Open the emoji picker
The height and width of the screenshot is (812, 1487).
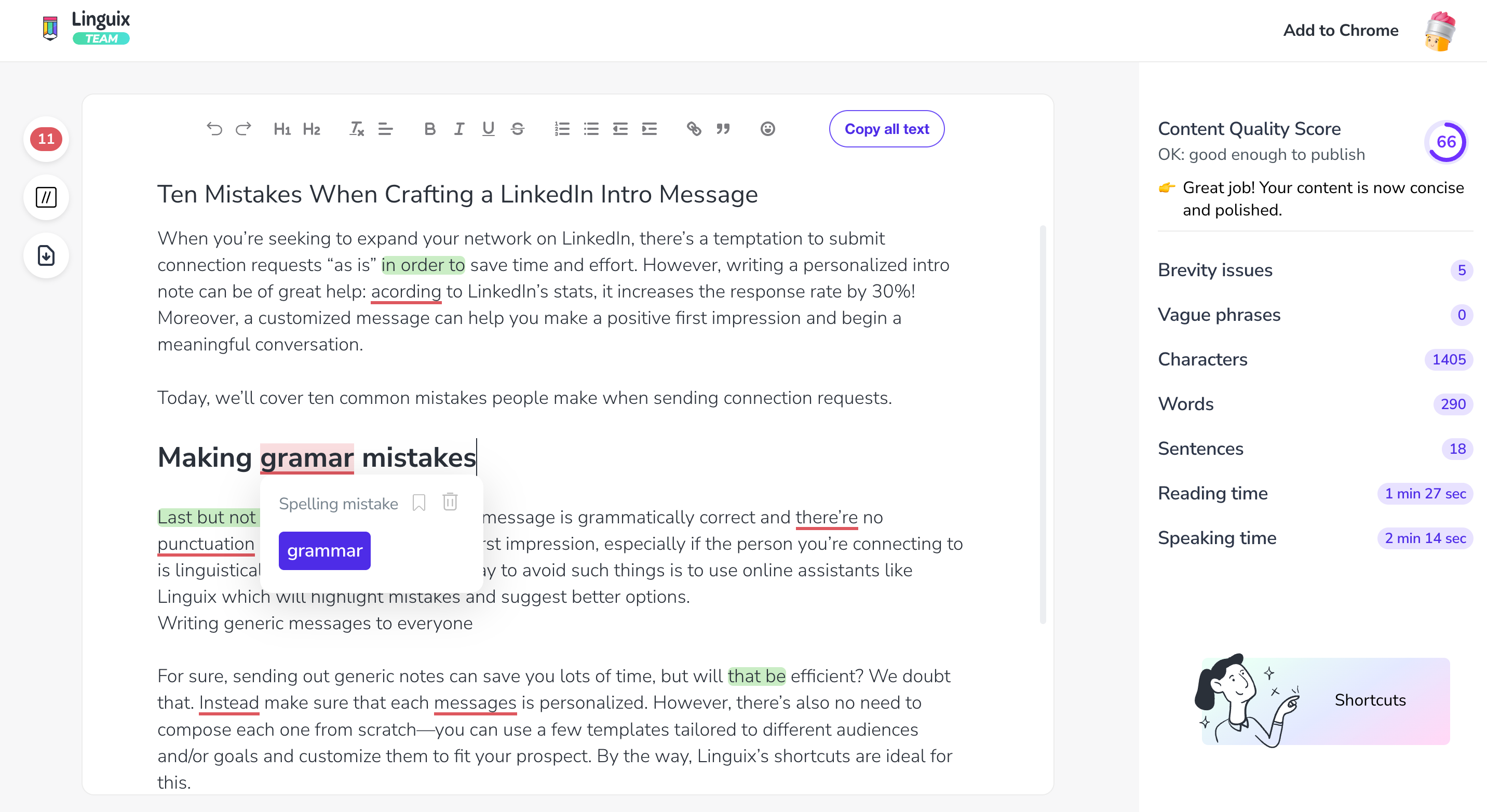pyautogui.click(x=767, y=129)
